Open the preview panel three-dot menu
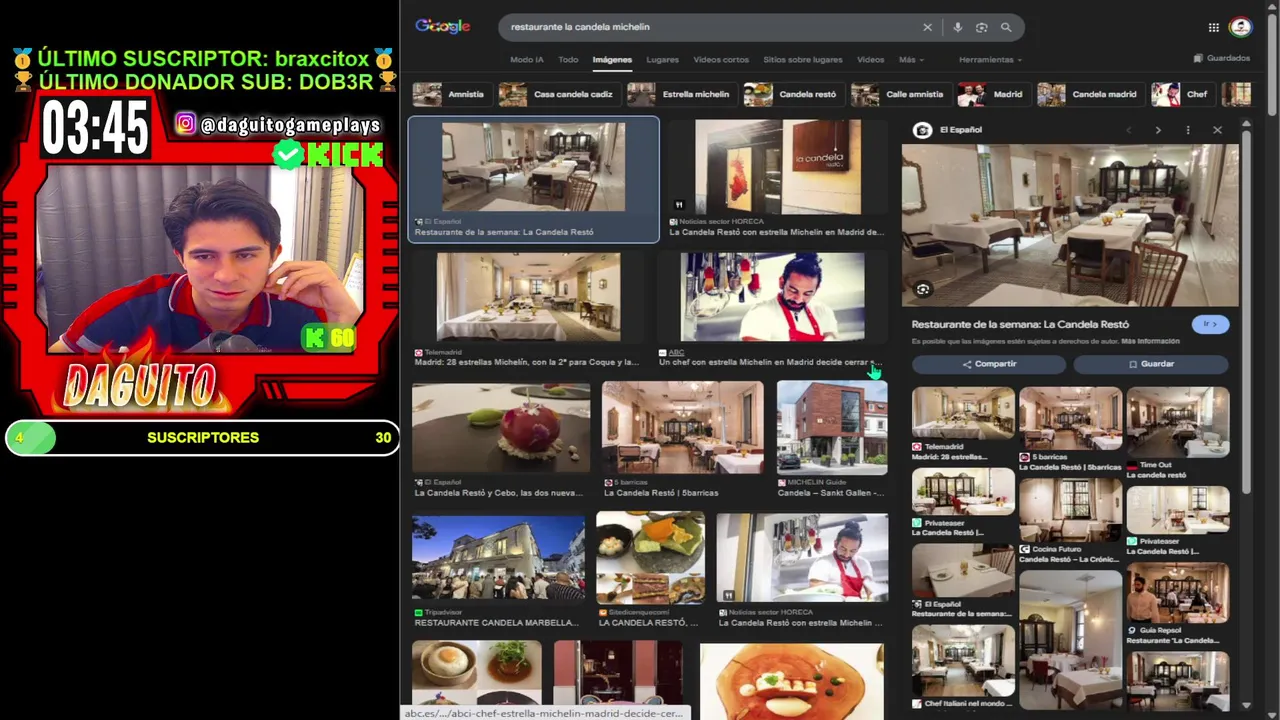1280x720 pixels. 1188,130
